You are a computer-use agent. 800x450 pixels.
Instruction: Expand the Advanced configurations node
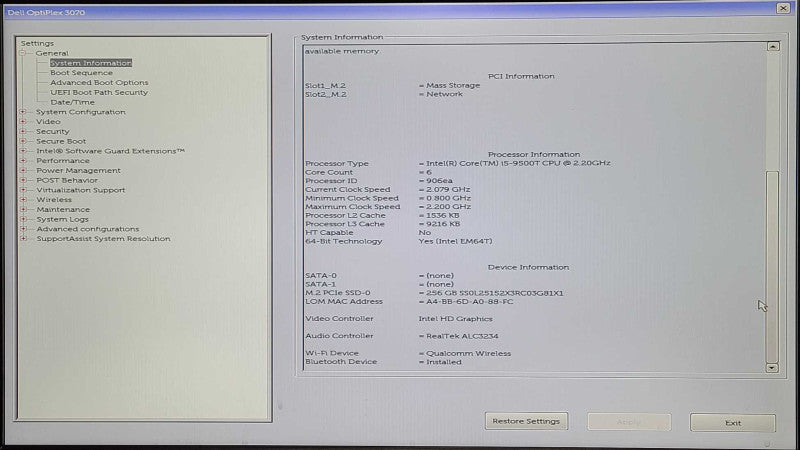point(23,229)
